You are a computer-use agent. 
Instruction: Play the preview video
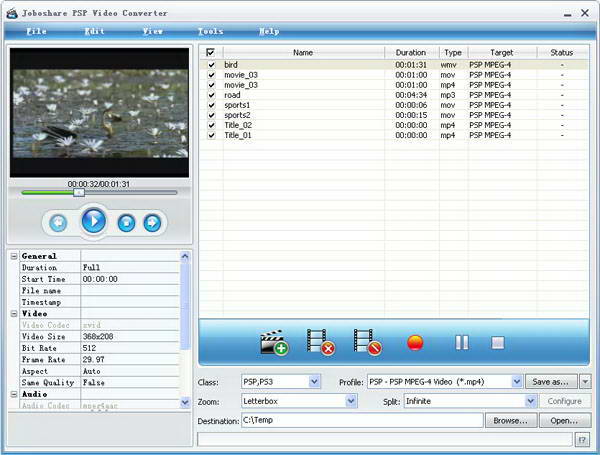93,221
